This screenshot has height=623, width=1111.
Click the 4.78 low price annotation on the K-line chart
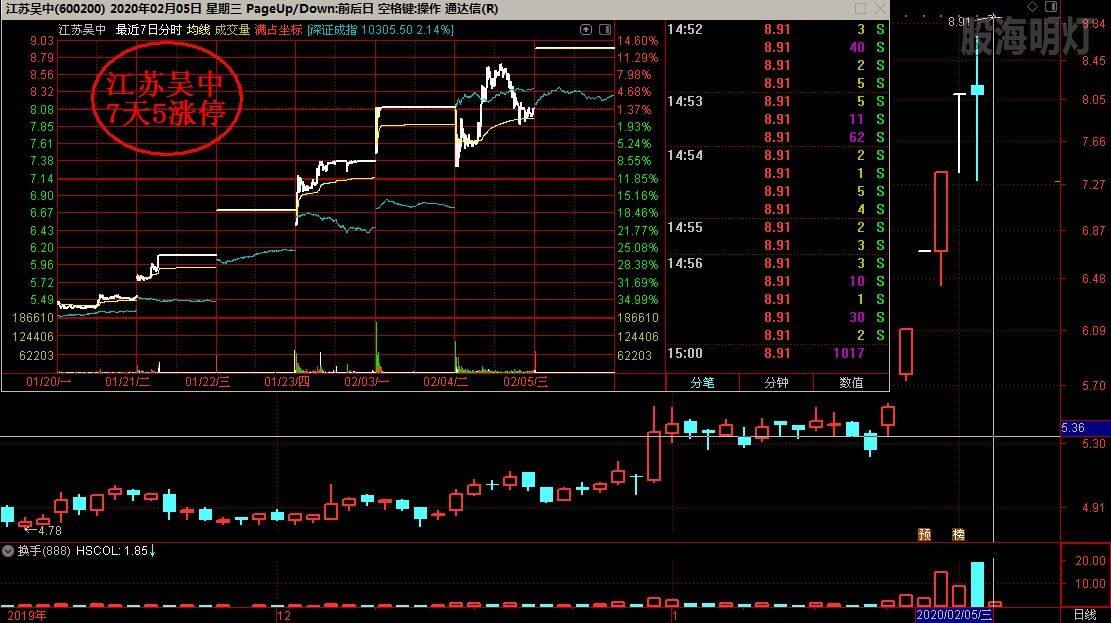click(x=48, y=530)
